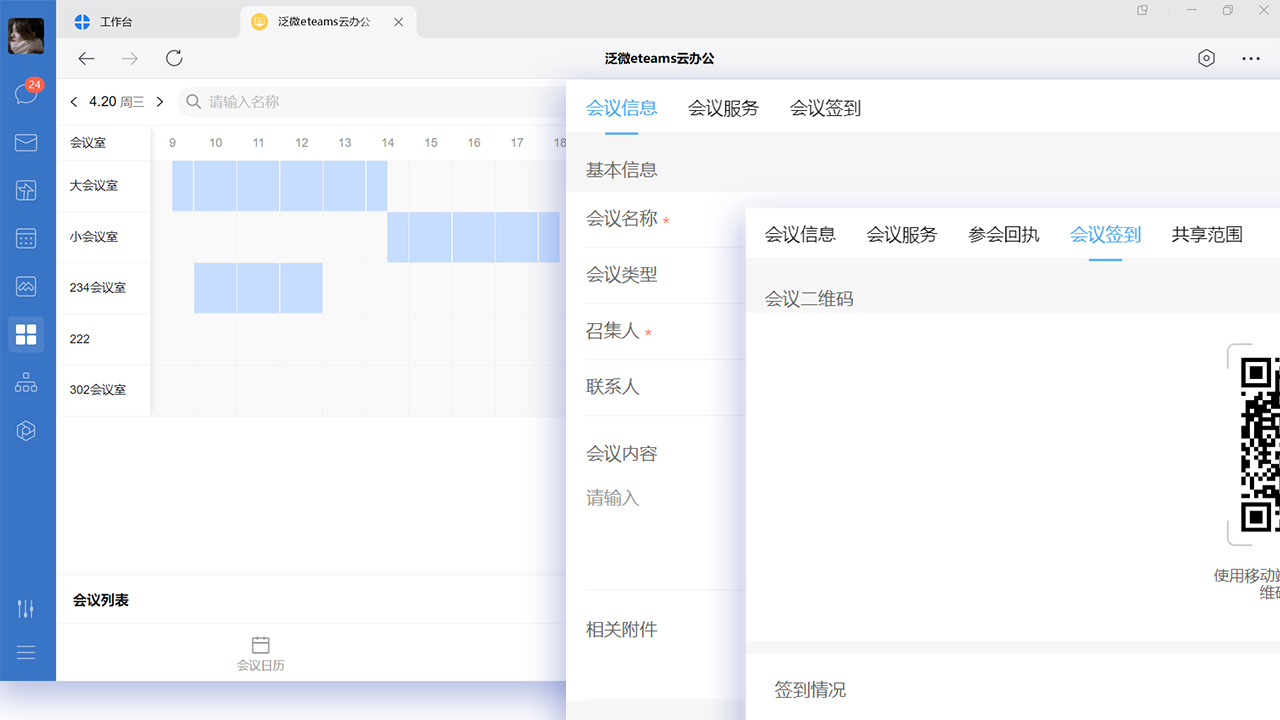Viewport: 1280px width, 720px height.
Task: Reload the page with refresh icon
Action: 174,58
